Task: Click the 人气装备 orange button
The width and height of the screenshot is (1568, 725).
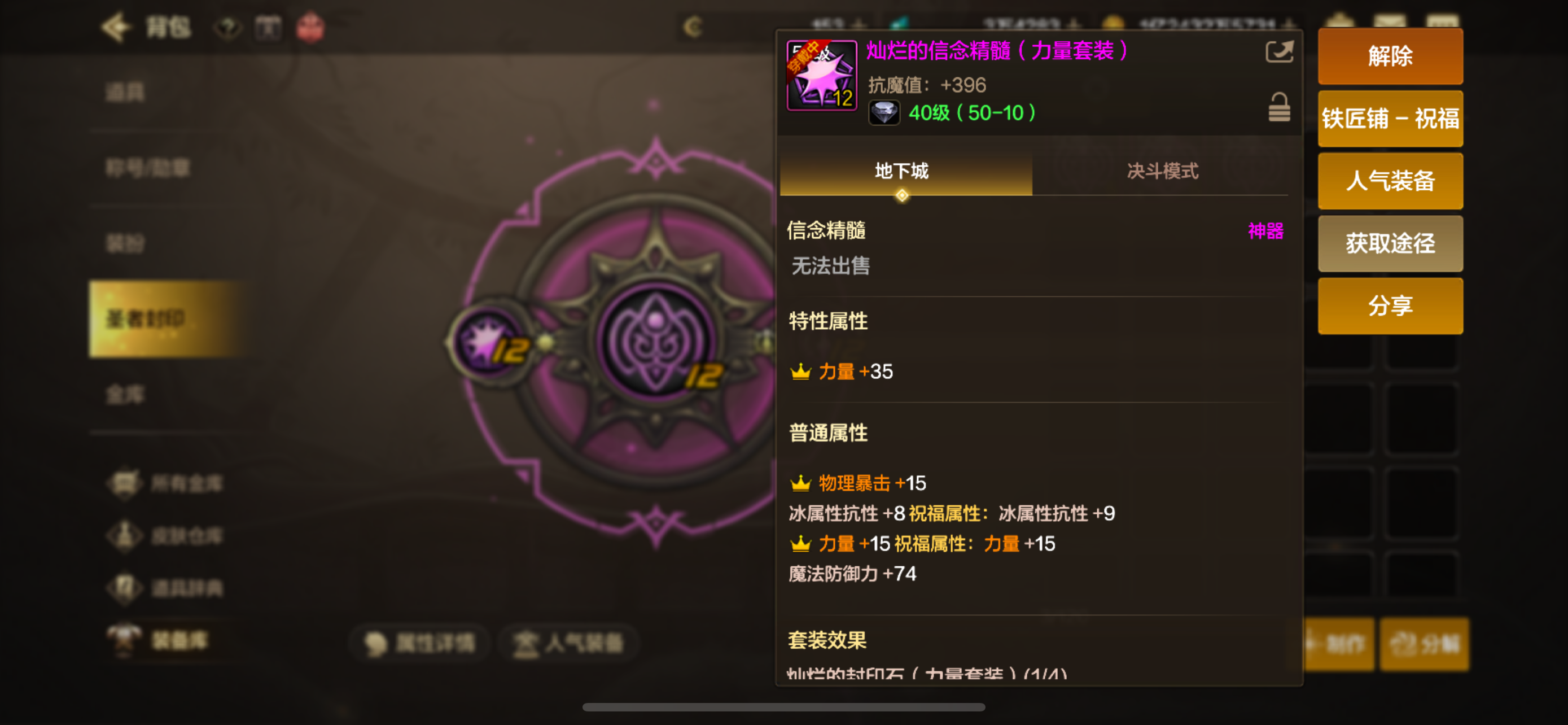Action: pos(1390,181)
